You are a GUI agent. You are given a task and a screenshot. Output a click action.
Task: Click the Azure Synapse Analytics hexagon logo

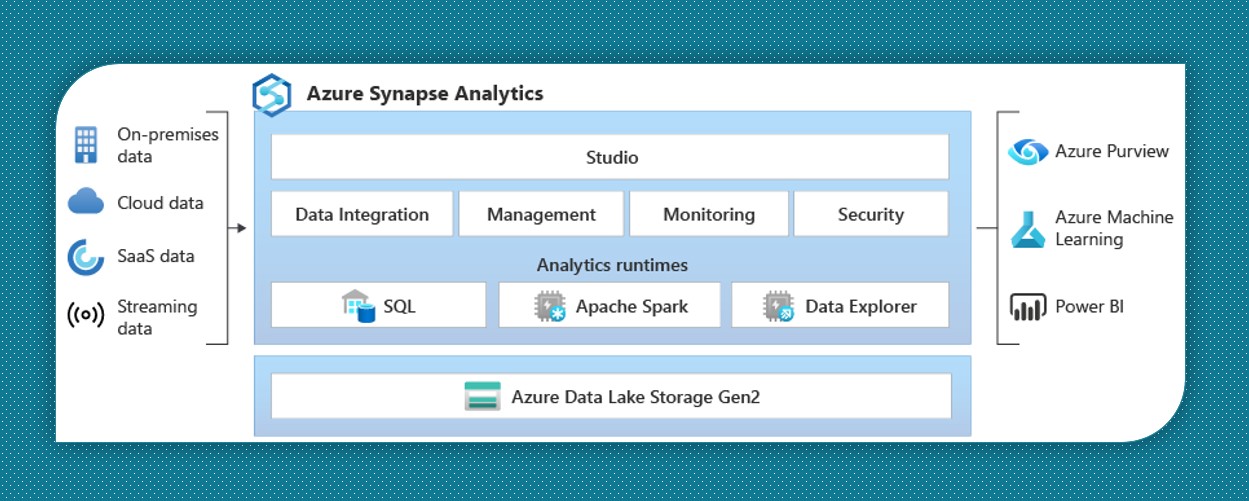[x=271, y=95]
